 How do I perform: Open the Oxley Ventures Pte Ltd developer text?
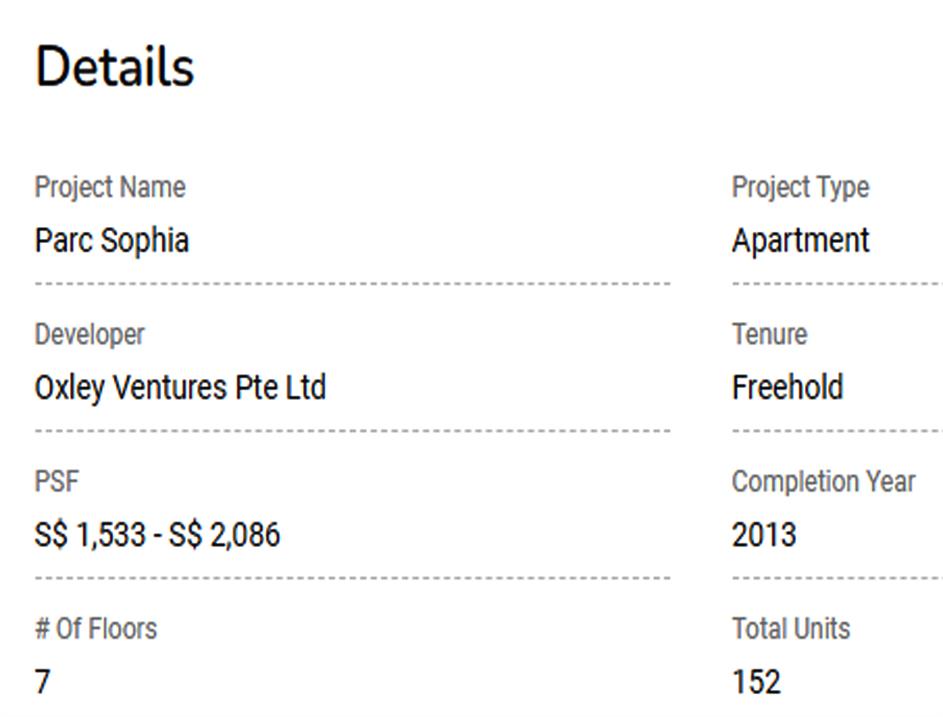(180, 388)
